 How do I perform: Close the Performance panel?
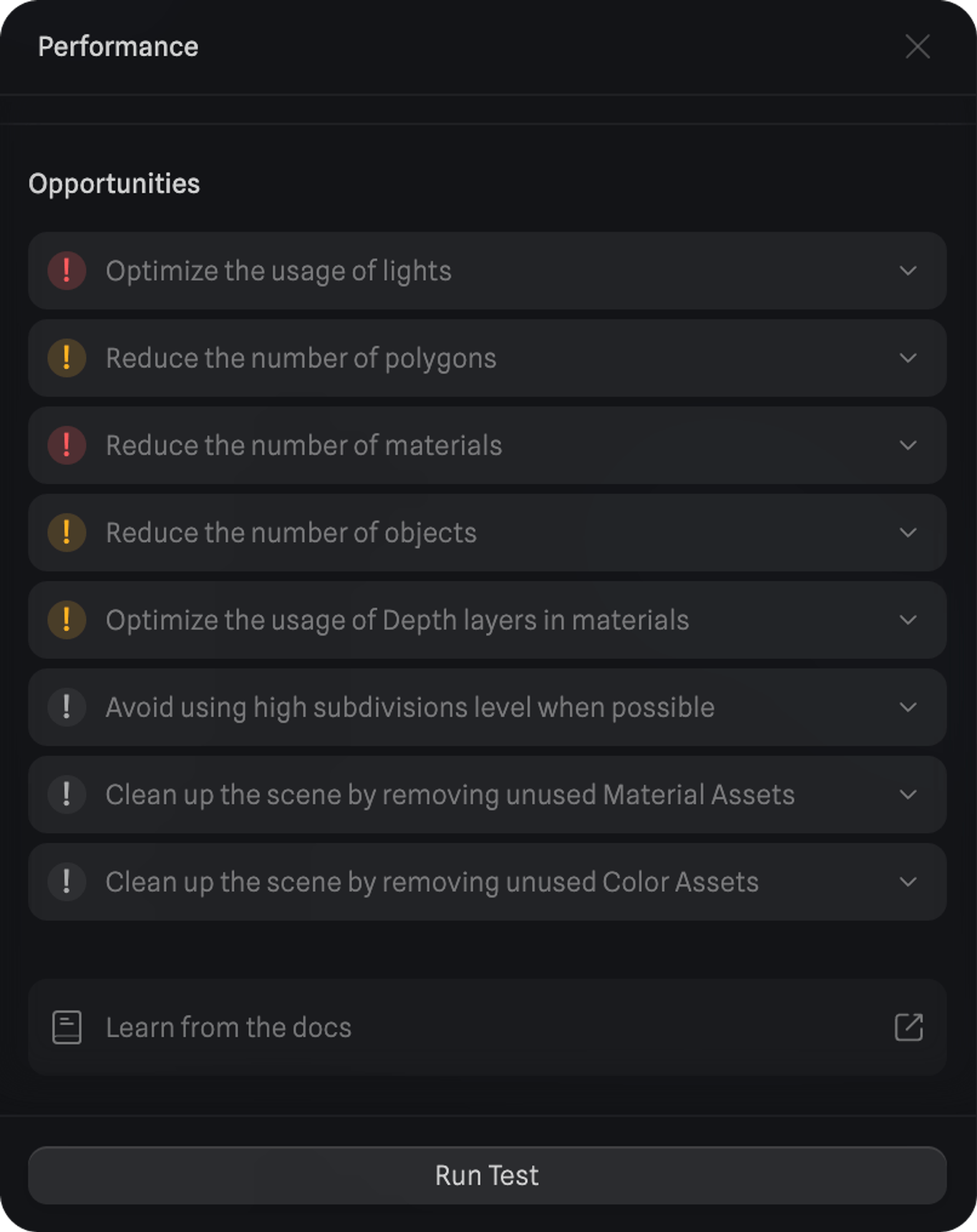coord(917,47)
